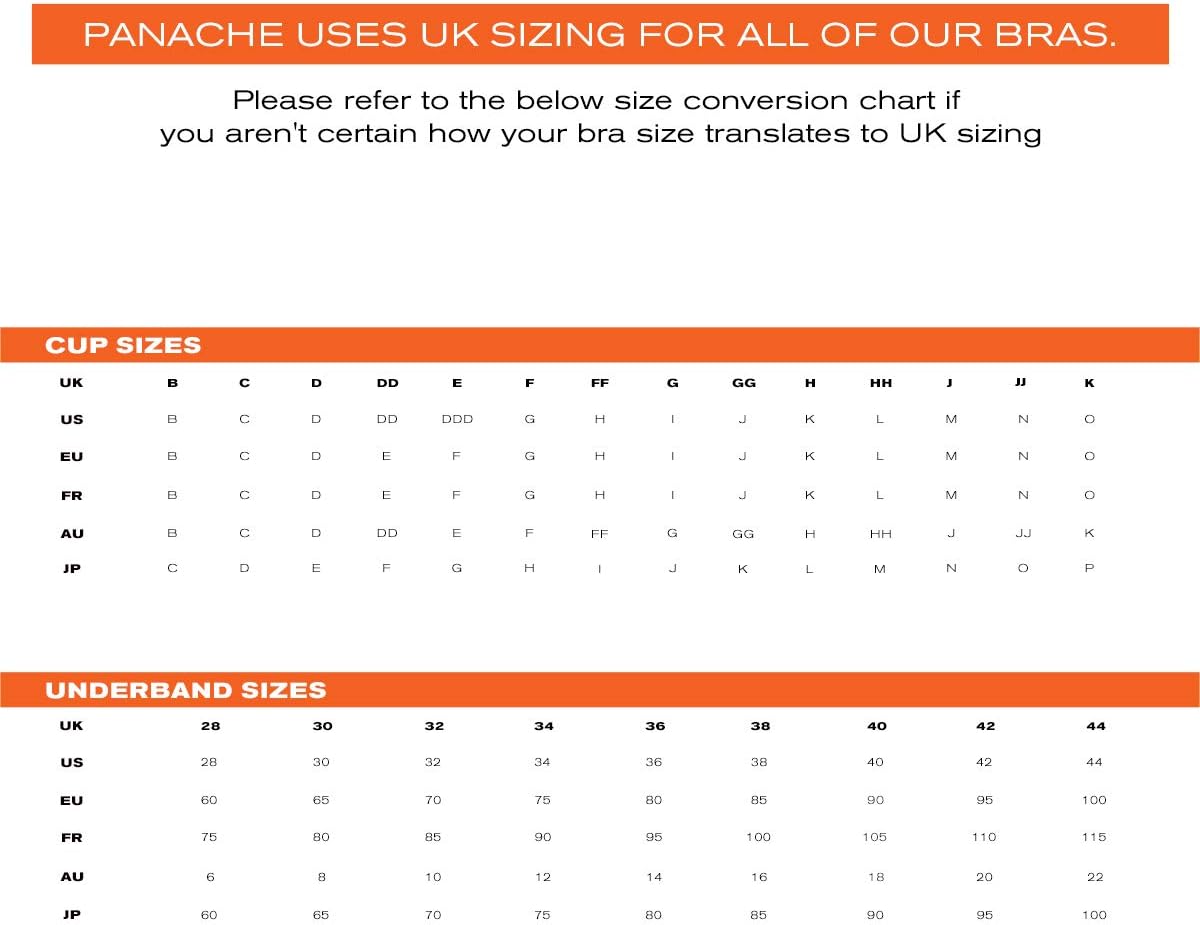Click the UNDERBAND SIZES section header
The height and width of the screenshot is (925, 1200).
(186, 690)
